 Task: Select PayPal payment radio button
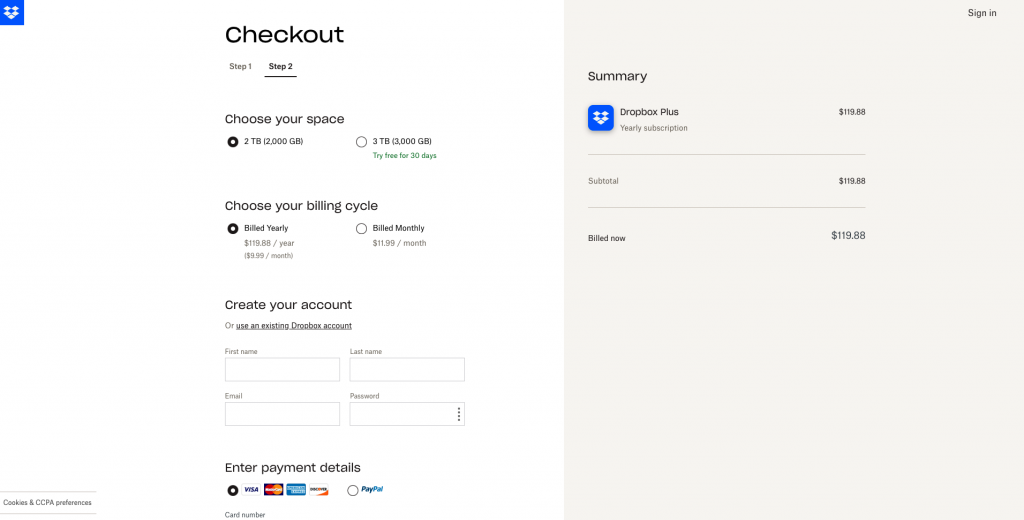(x=352, y=491)
